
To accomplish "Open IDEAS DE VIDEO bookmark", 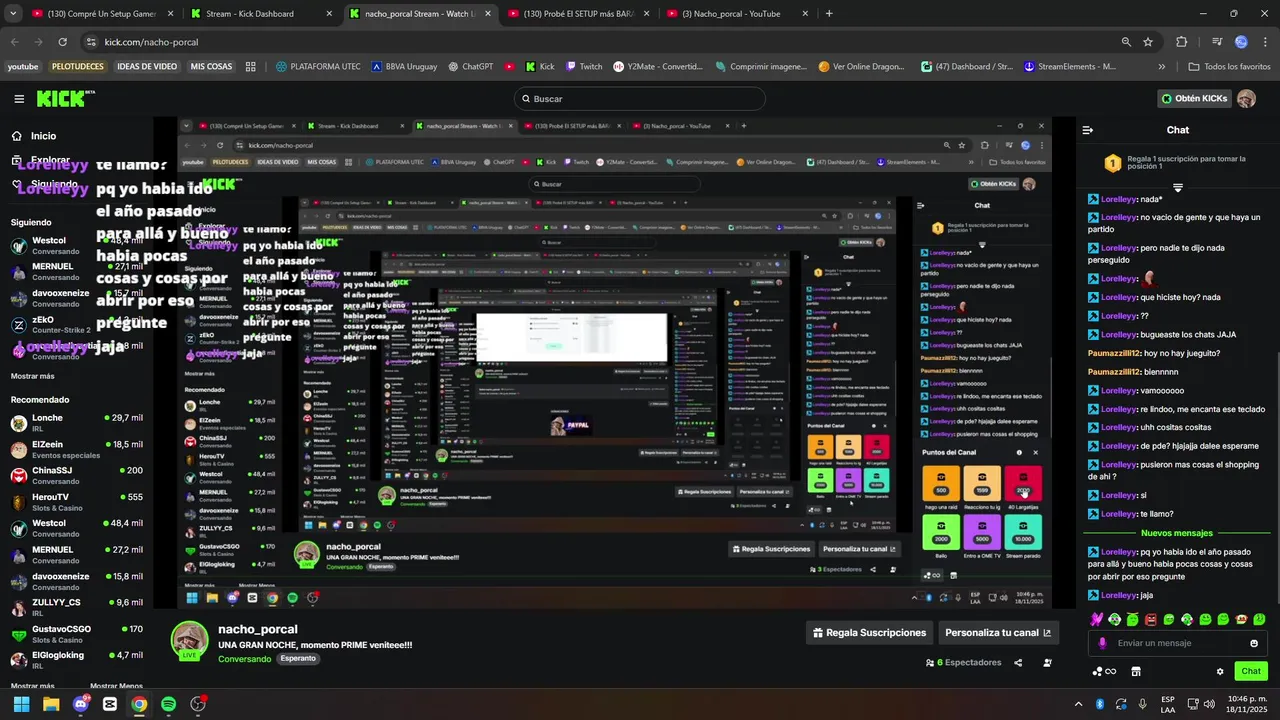I will (x=147, y=67).
